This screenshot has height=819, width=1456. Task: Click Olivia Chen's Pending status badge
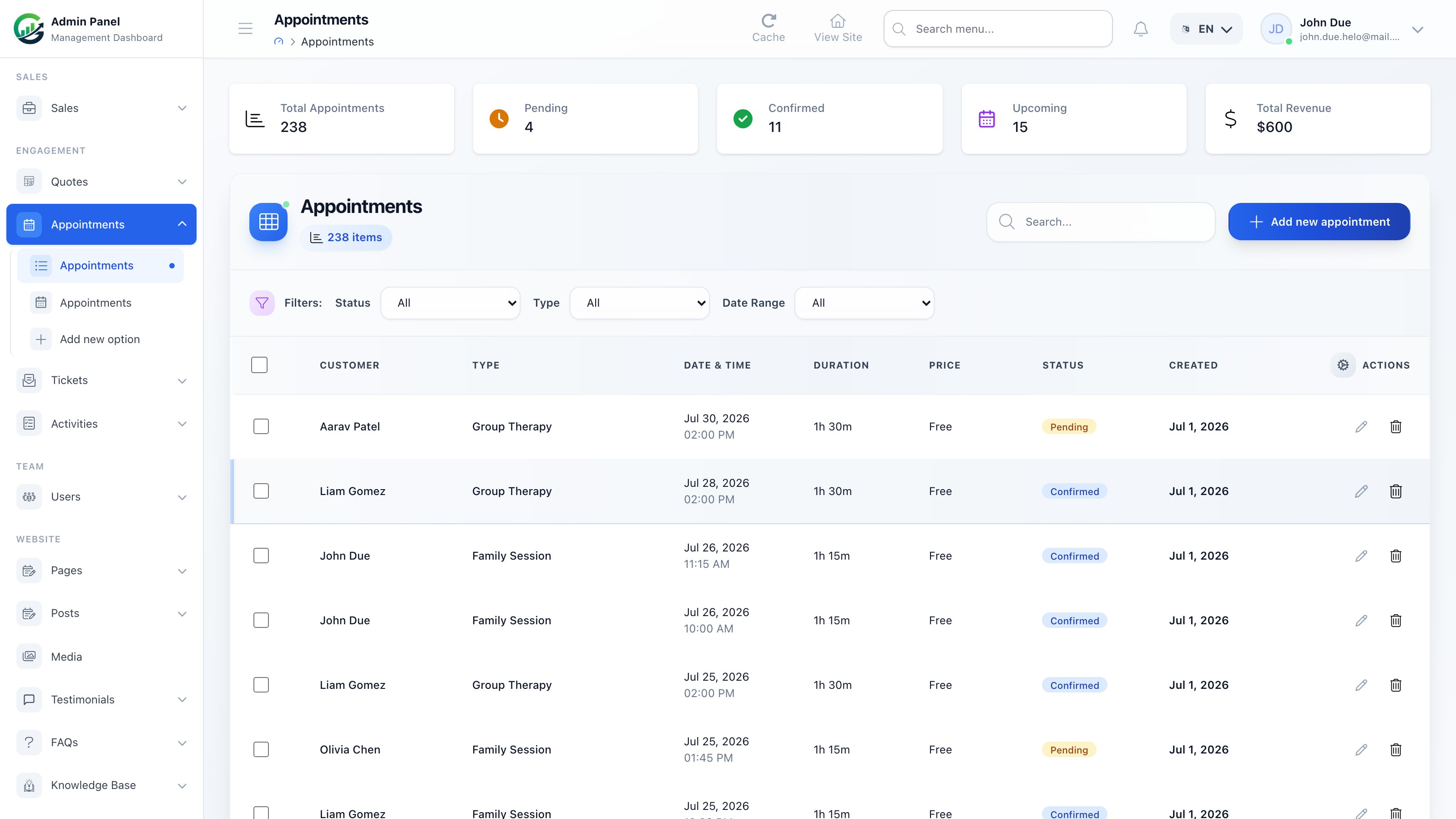(1069, 749)
